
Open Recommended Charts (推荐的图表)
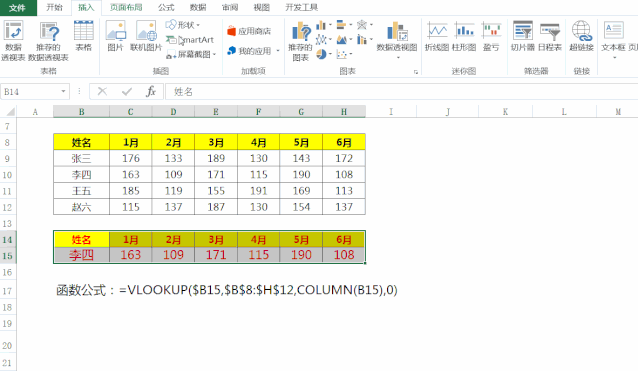[301, 41]
